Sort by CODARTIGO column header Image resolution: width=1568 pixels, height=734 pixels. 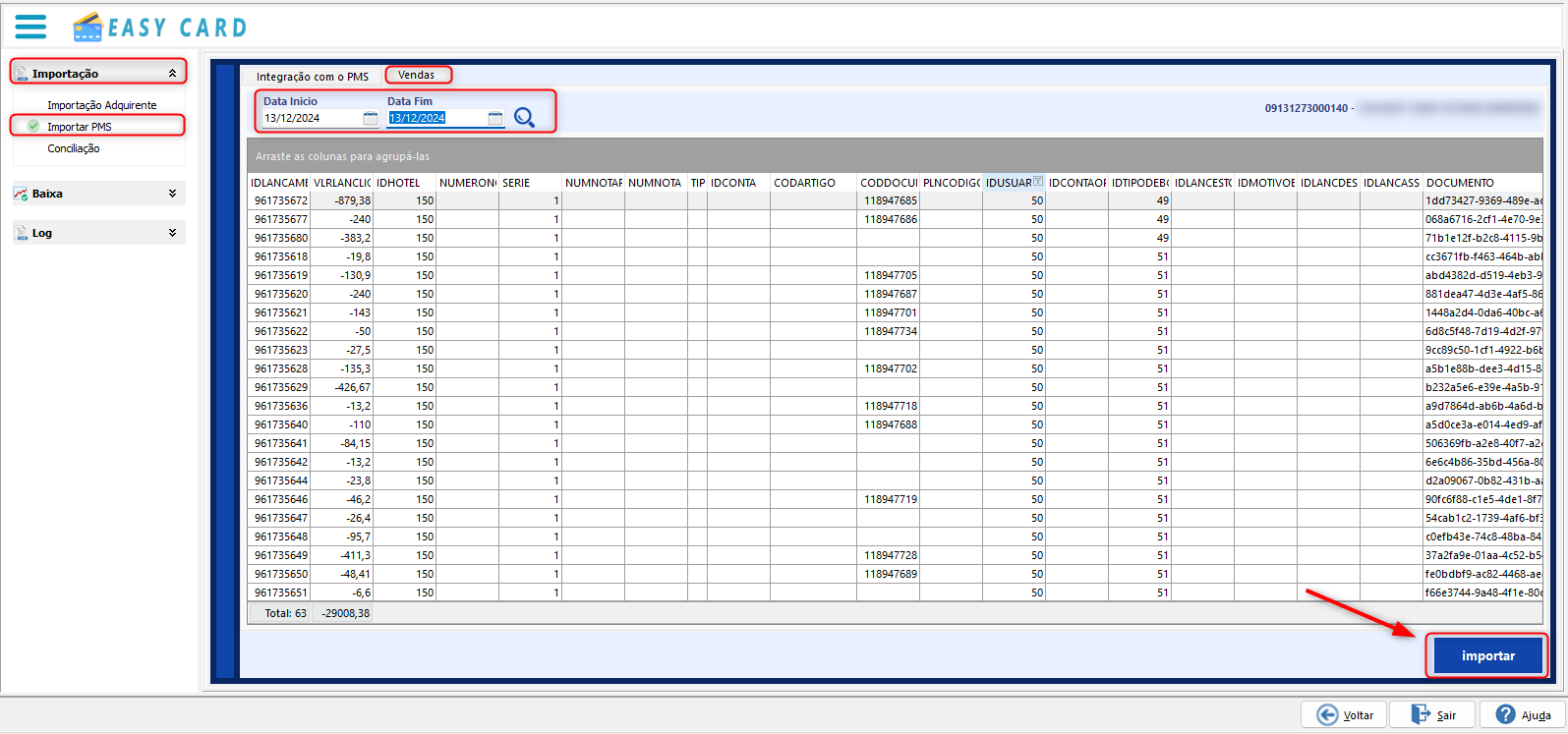[x=814, y=183]
